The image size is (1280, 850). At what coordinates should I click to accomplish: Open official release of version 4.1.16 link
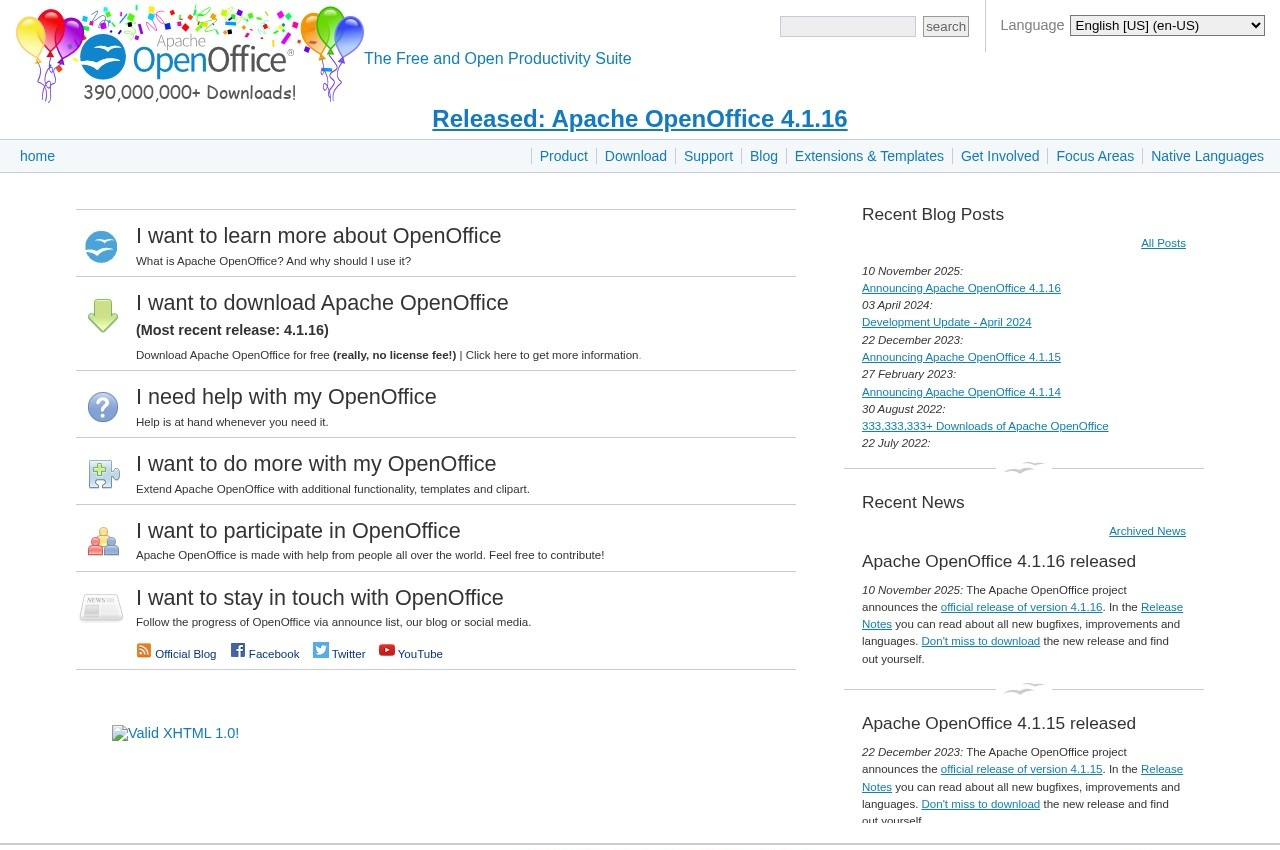[1021, 607]
